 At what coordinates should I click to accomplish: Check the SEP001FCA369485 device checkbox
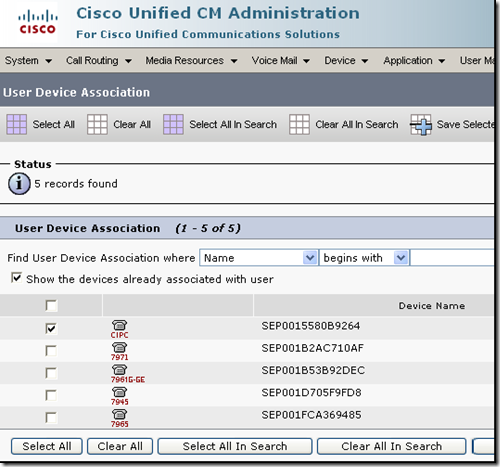51,418
